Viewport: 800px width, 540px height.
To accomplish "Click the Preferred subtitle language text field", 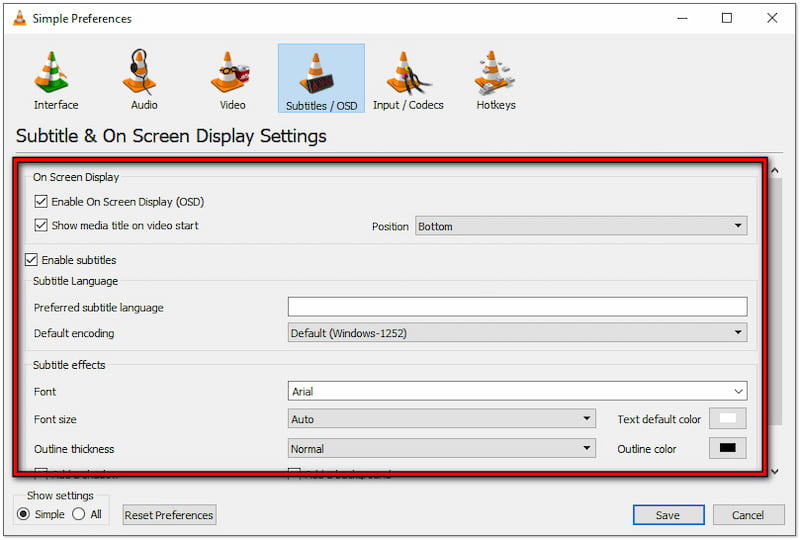I will (516, 307).
